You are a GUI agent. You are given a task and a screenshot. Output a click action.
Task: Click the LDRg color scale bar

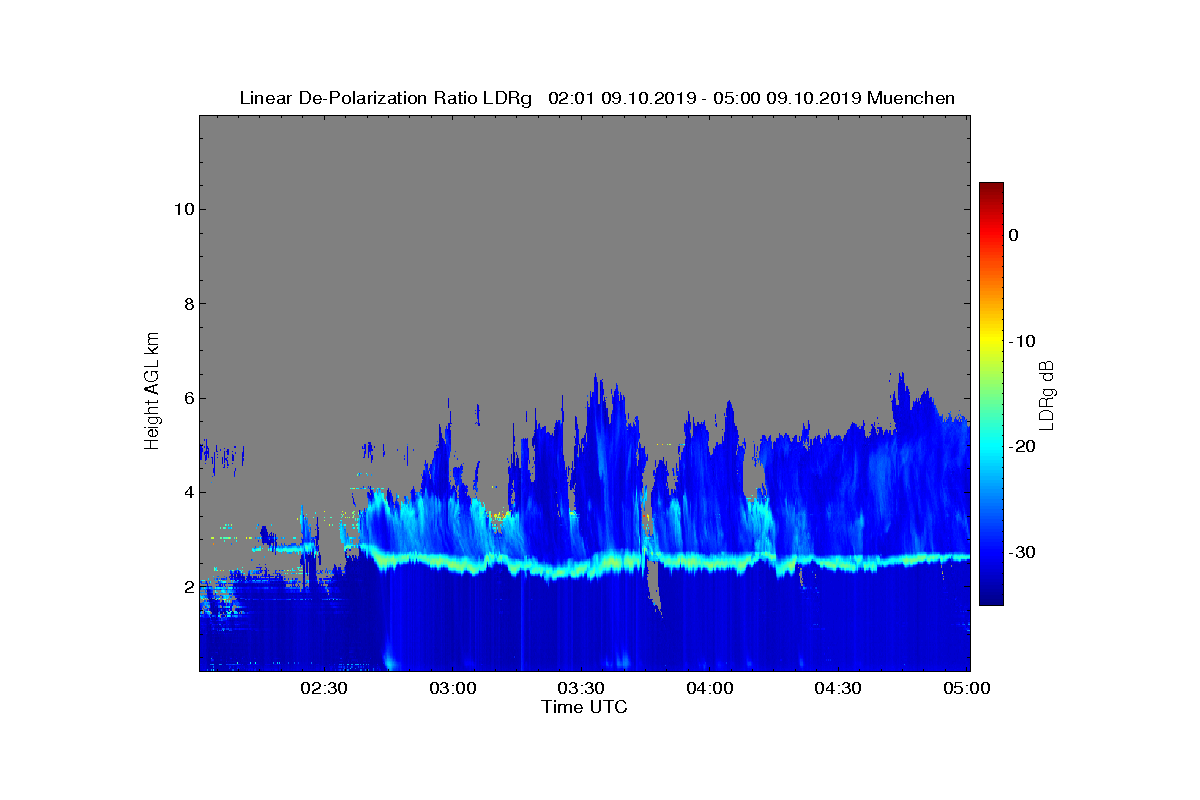991,394
